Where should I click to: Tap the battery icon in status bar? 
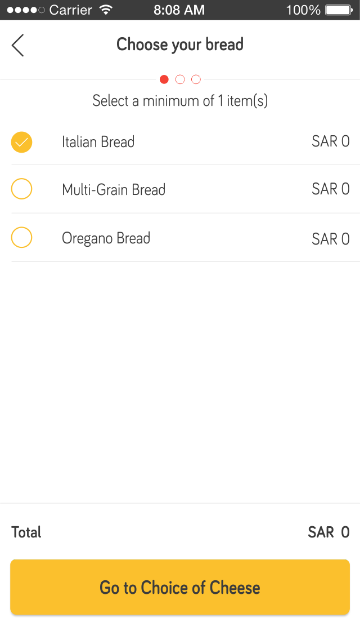point(339,10)
